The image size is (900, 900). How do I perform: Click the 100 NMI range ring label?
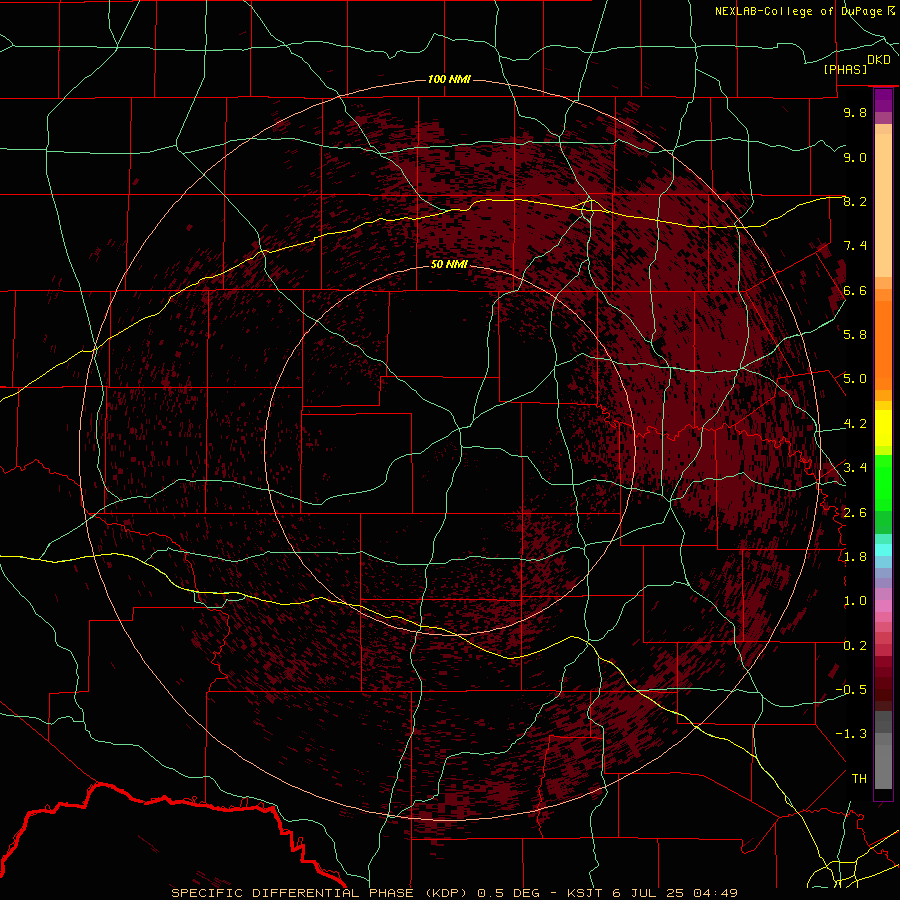pyautogui.click(x=449, y=79)
